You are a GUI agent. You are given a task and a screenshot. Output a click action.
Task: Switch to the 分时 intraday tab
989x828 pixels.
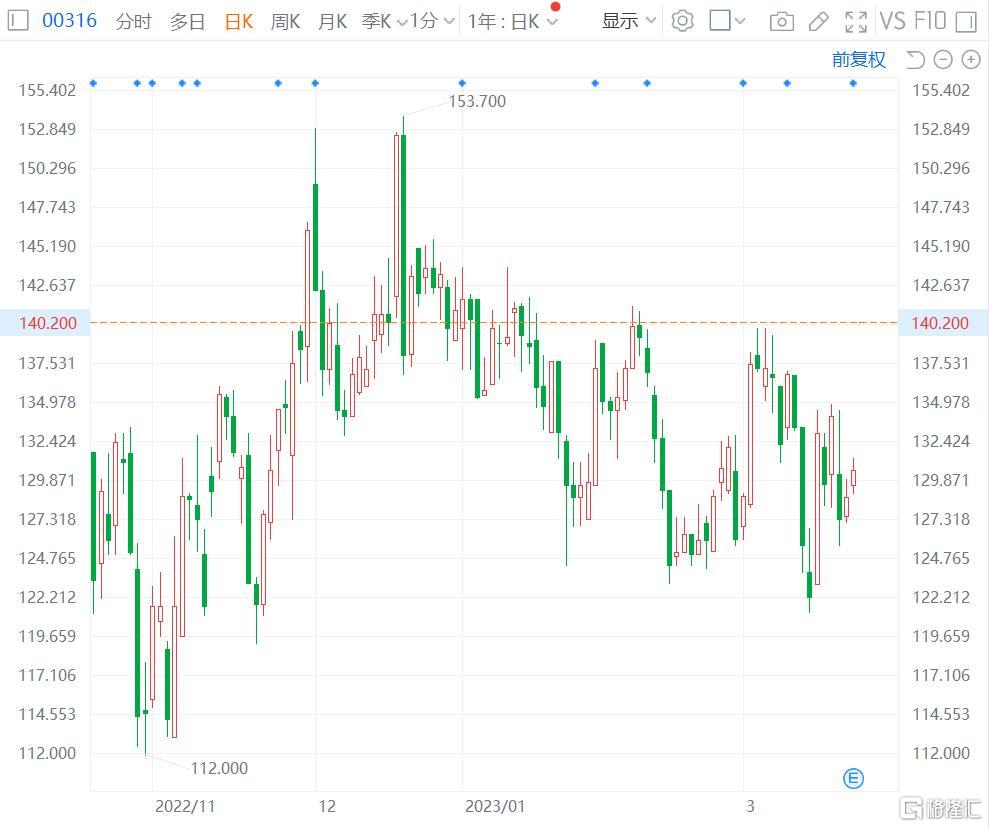(x=134, y=21)
